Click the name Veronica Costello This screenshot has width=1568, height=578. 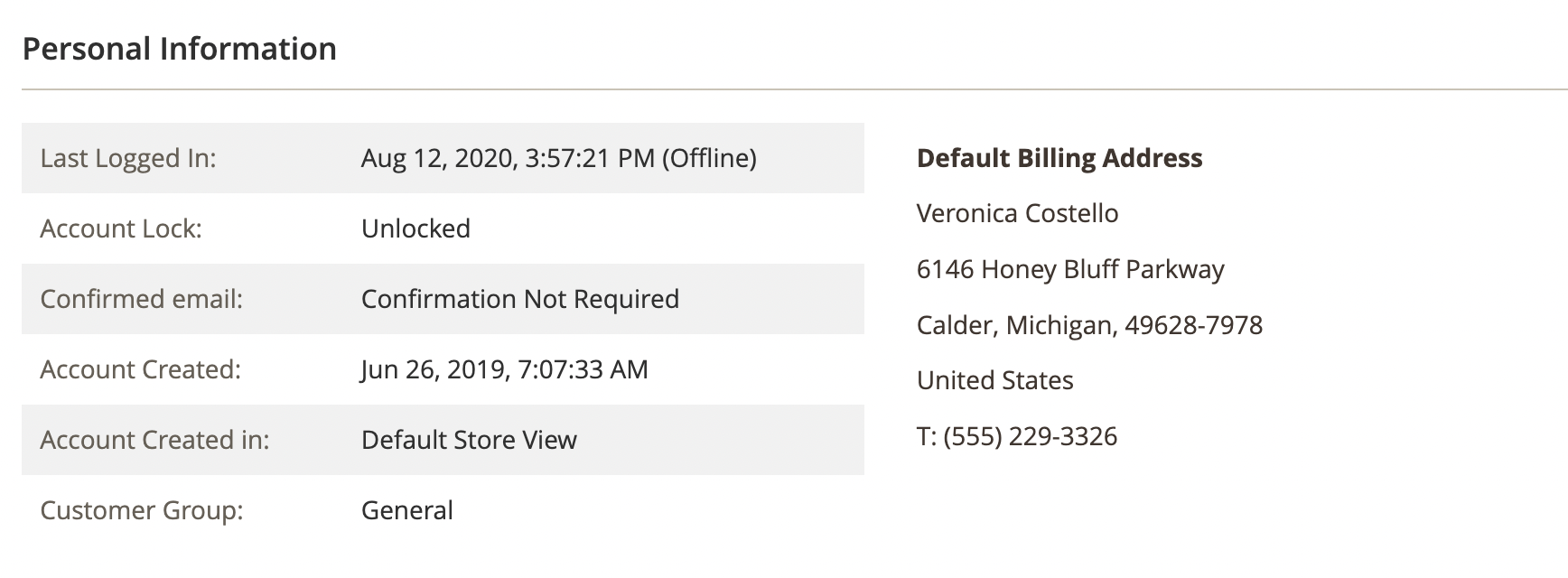click(1017, 213)
